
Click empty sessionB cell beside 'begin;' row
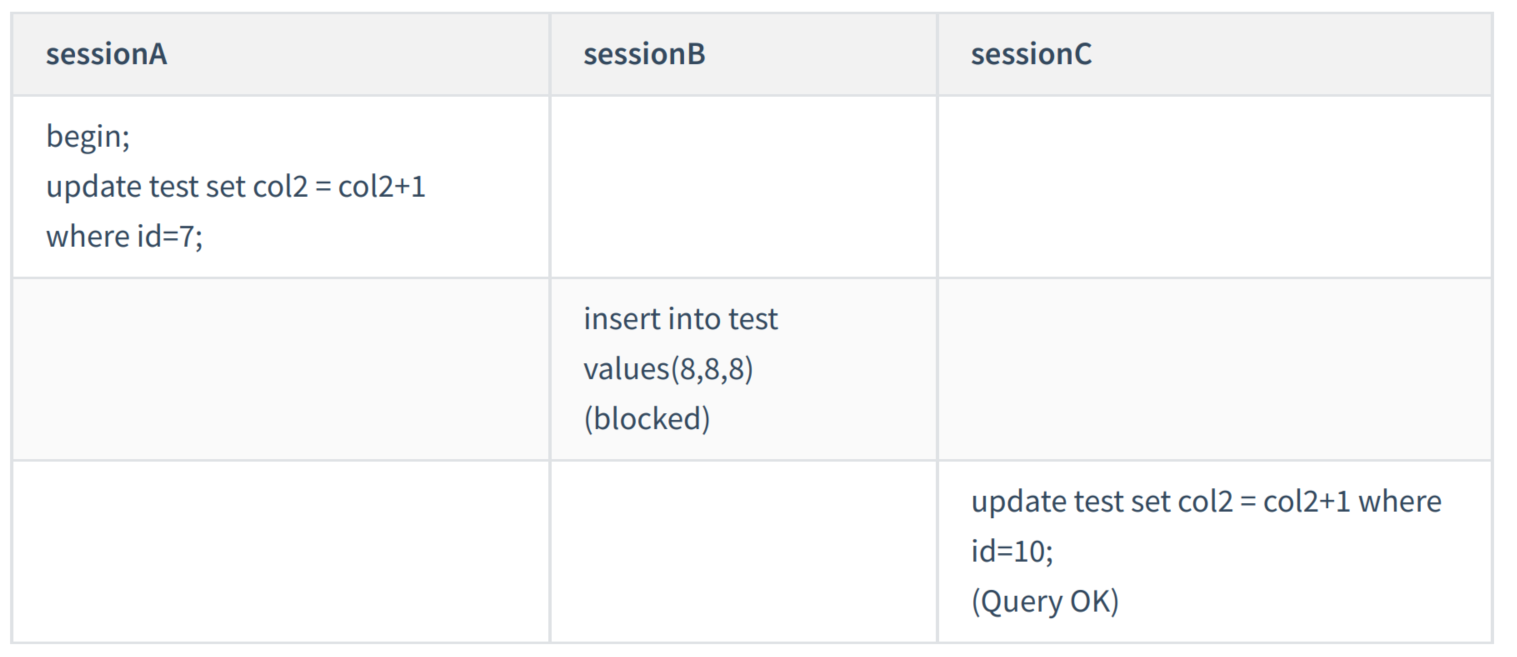point(742,187)
